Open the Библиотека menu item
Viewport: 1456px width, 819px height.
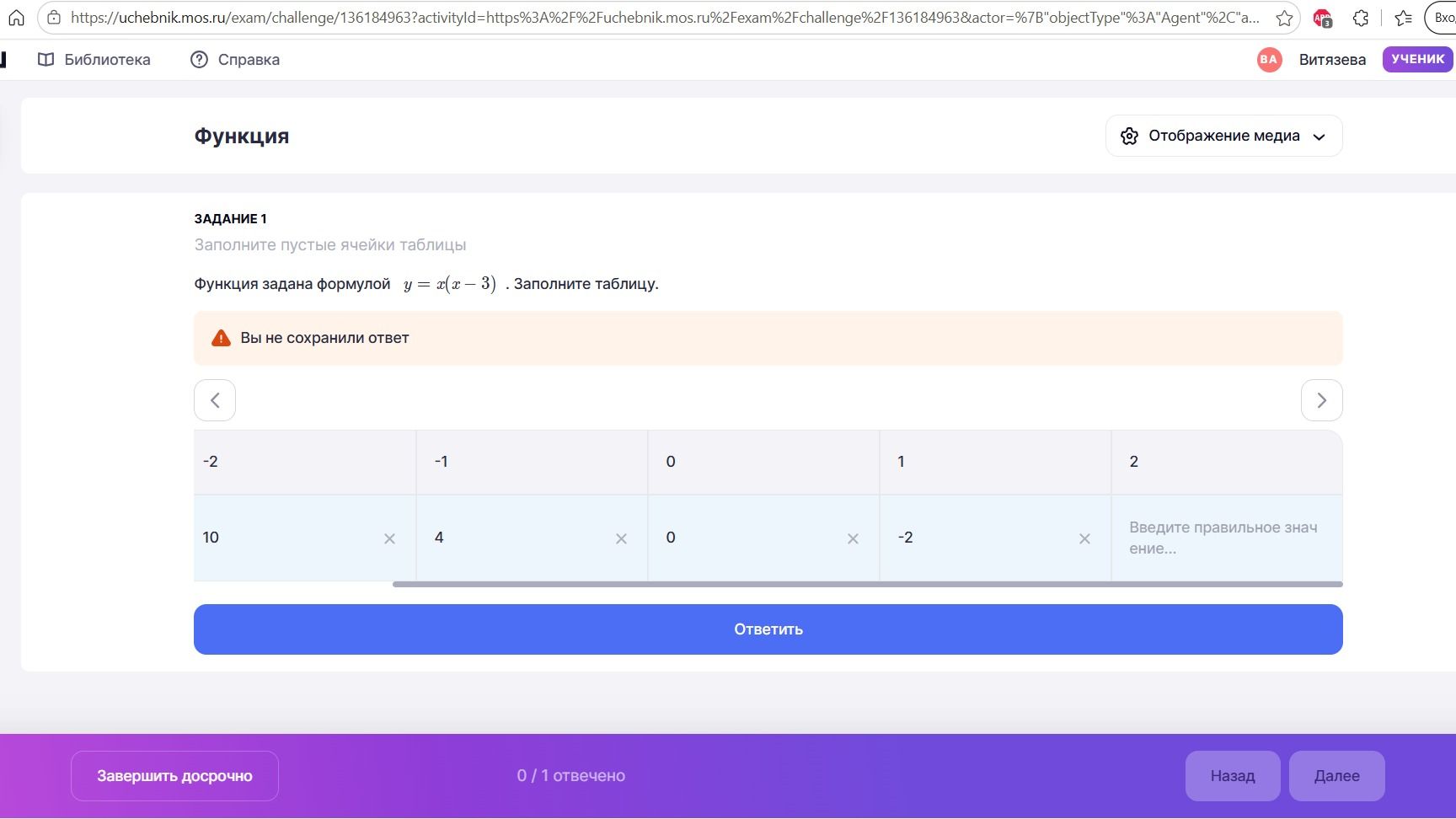(94, 59)
